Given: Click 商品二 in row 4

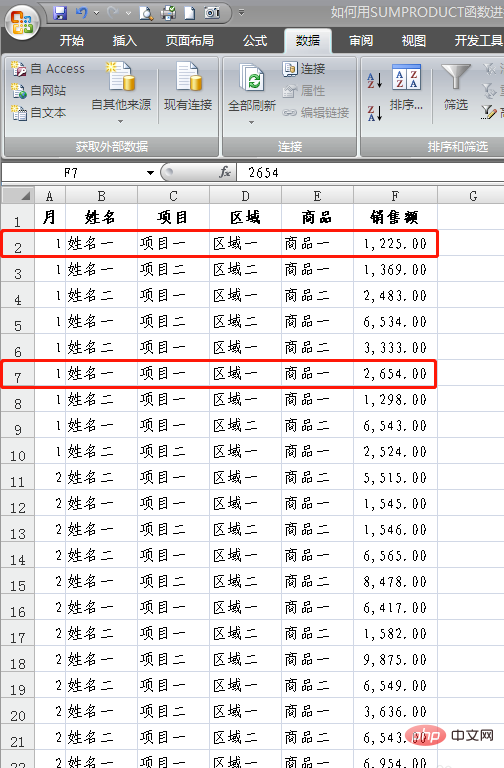Looking at the screenshot, I should (x=317, y=295).
